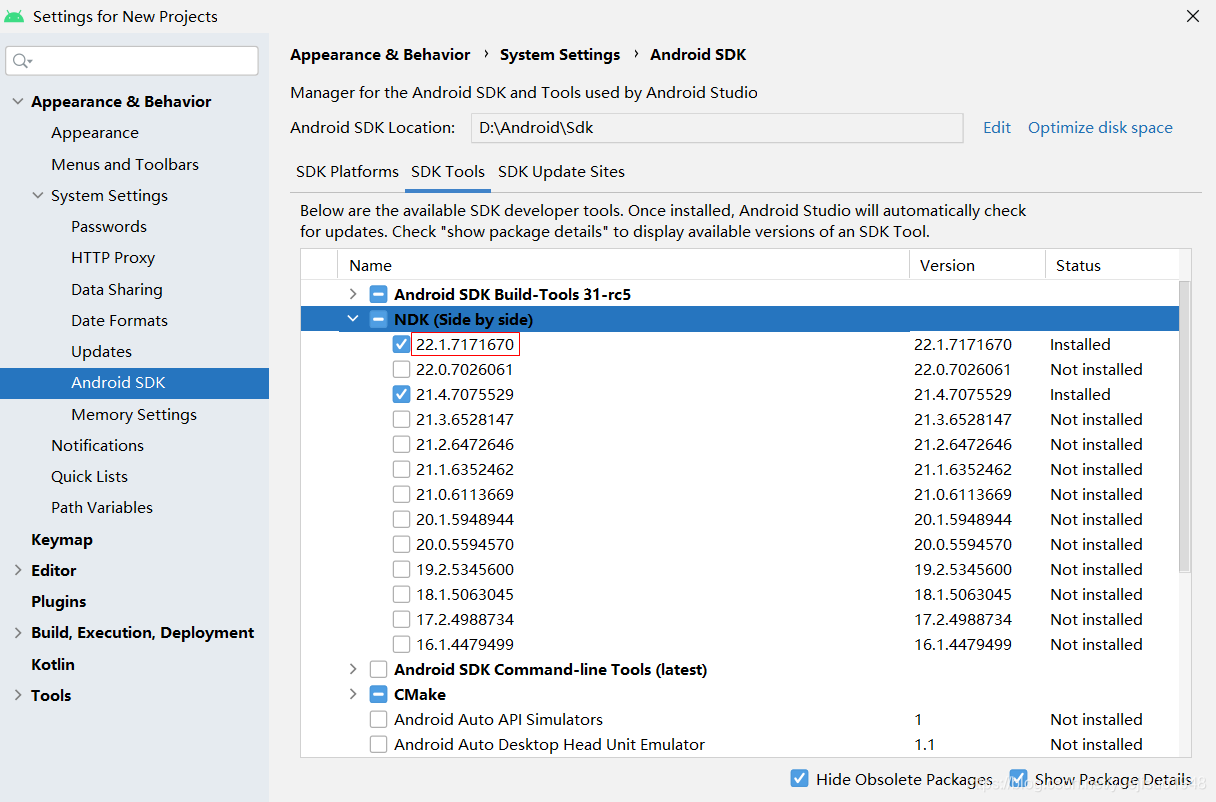Switch to the SDK Tools tab

(448, 171)
